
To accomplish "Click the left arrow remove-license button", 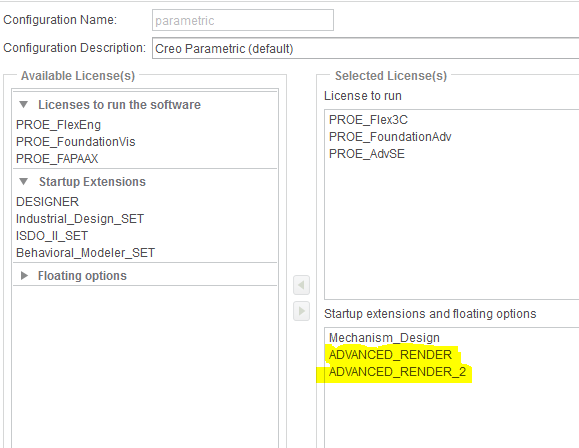I will [301, 285].
